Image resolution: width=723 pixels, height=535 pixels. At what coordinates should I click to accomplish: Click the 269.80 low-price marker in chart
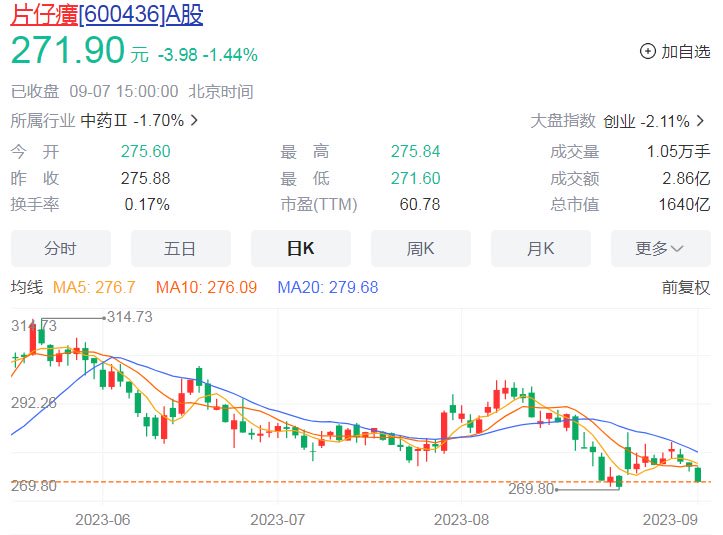tap(531, 488)
